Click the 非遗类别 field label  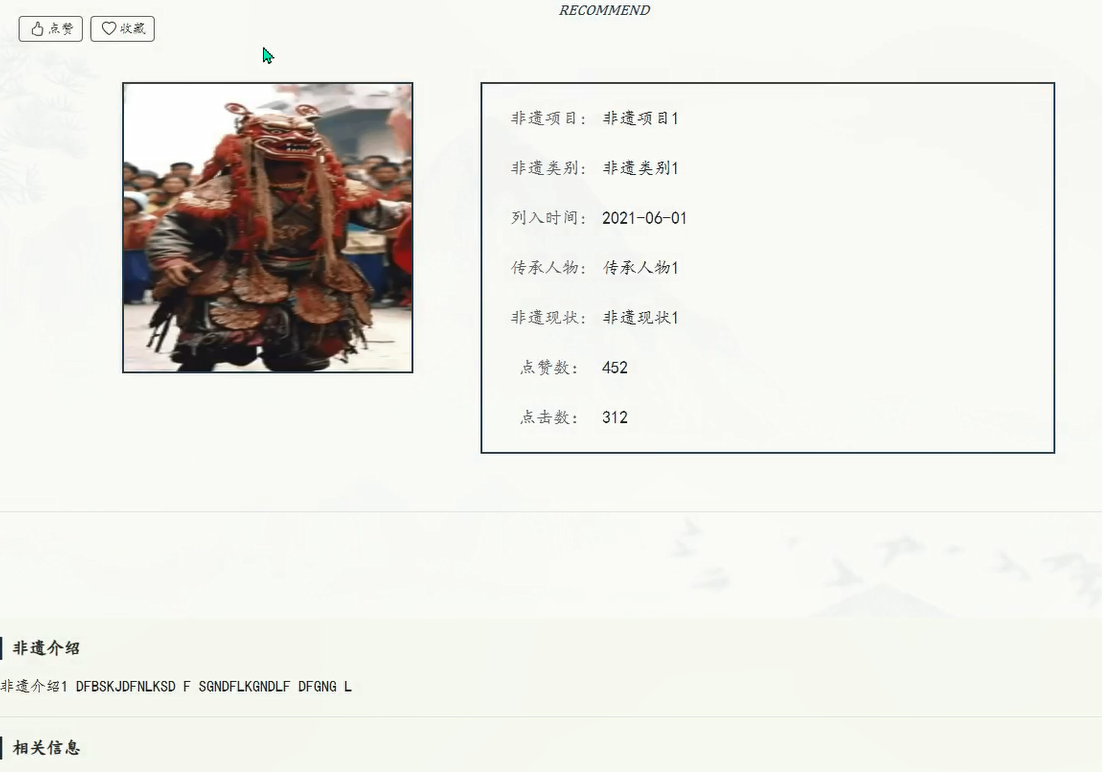548,168
